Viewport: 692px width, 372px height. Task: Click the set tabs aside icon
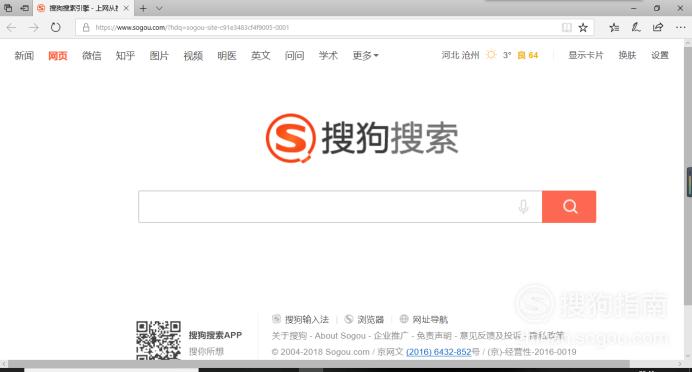click(25, 8)
